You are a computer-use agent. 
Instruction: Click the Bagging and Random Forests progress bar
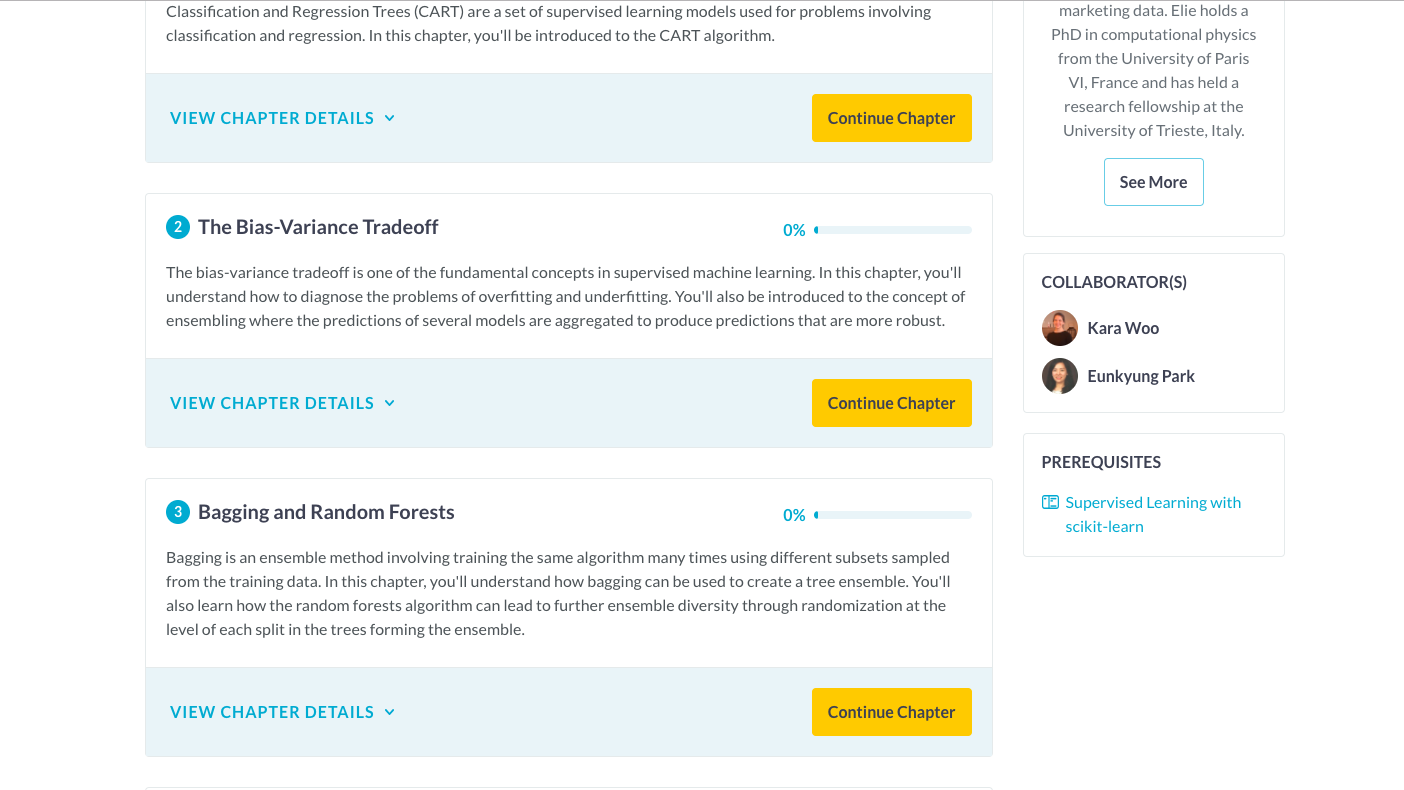pyautogui.click(x=893, y=515)
